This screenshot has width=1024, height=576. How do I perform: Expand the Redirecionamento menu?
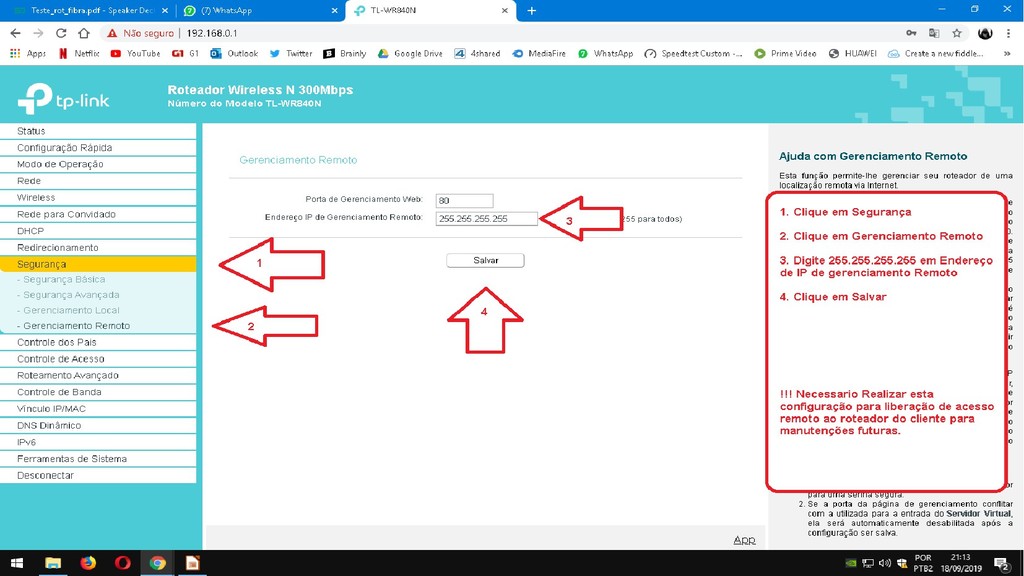[x=98, y=248]
